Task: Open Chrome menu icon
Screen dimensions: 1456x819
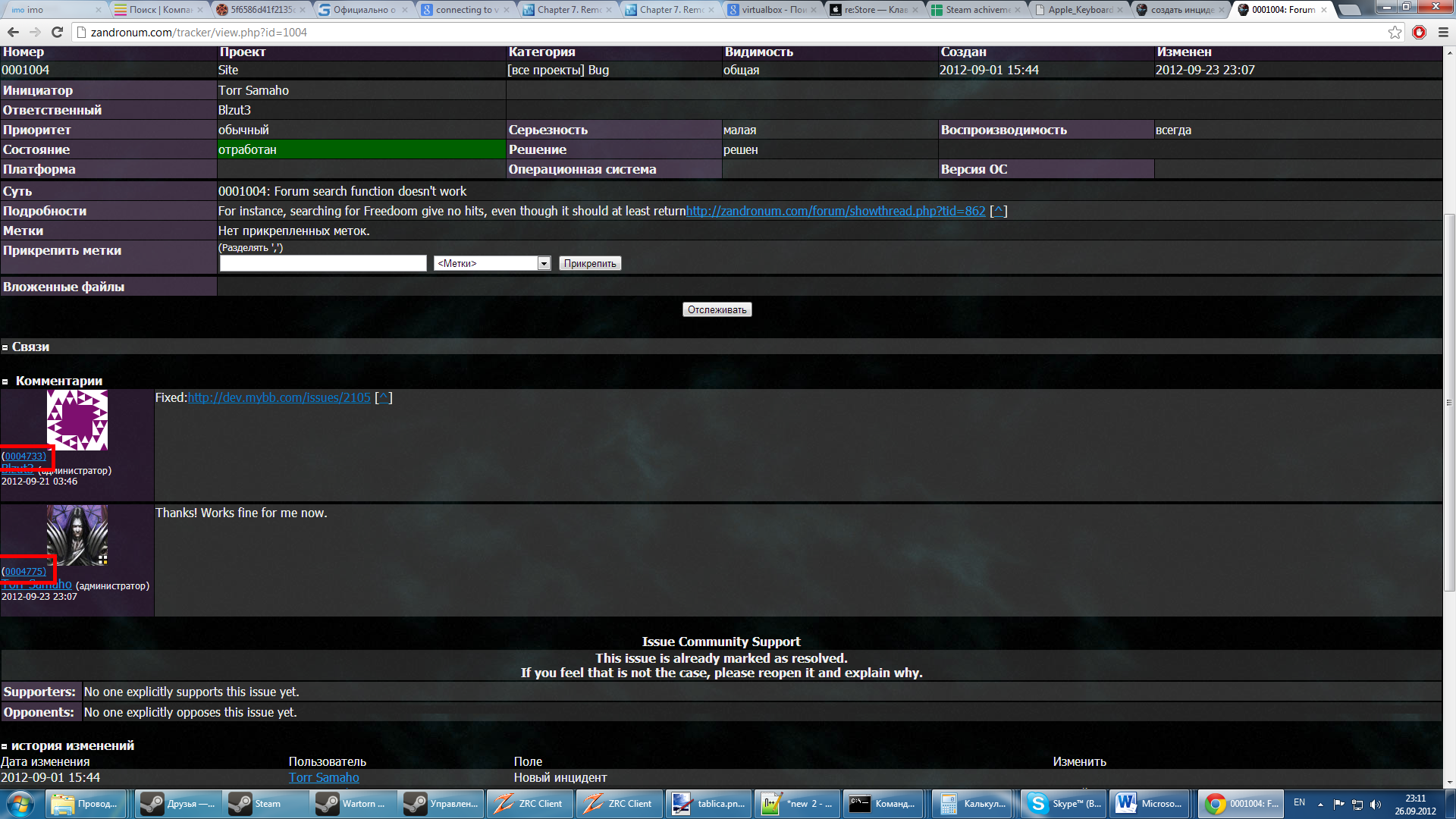Action: tap(1443, 32)
